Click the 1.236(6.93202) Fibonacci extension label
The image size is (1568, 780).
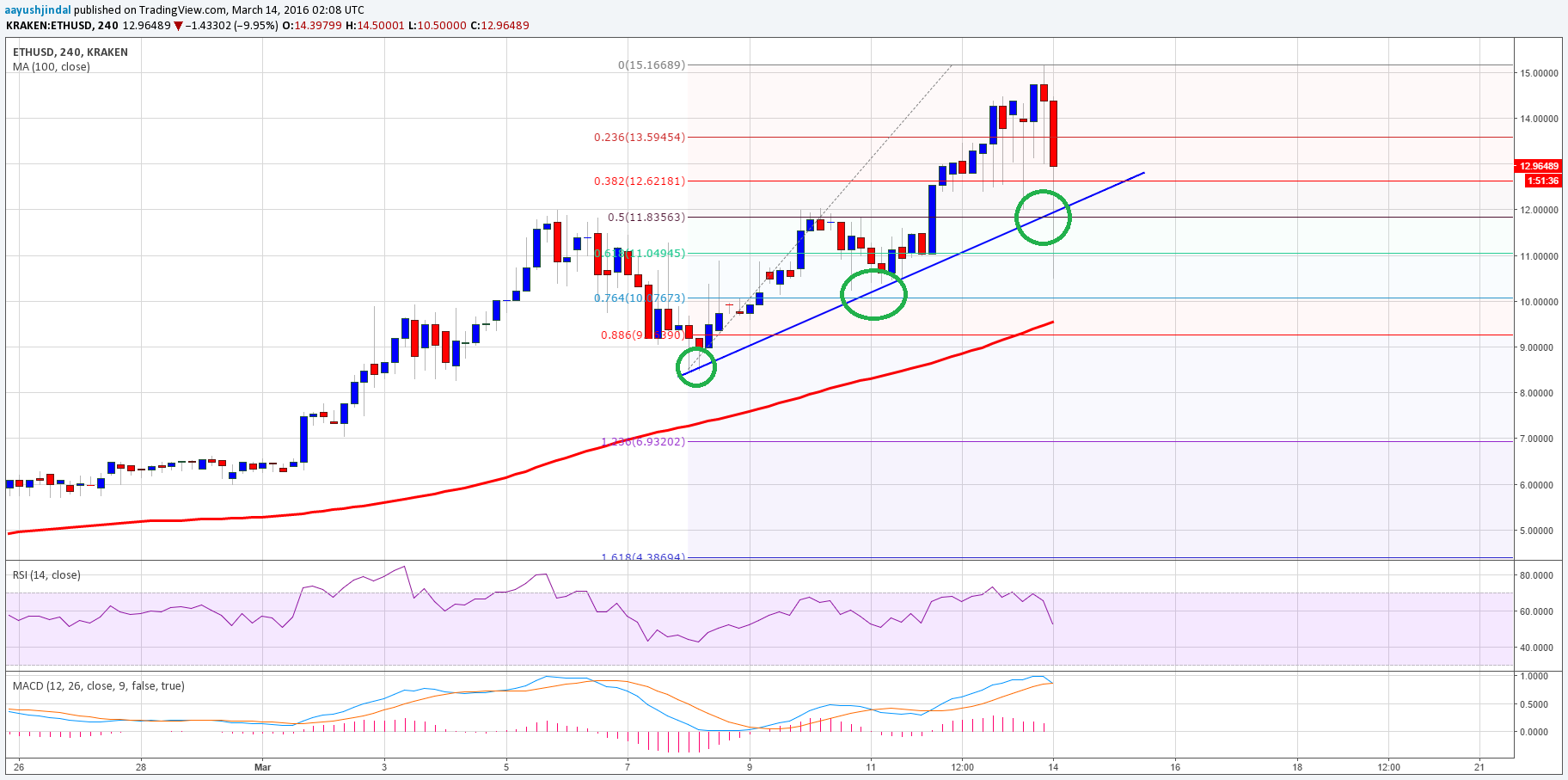[x=643, y=442]
